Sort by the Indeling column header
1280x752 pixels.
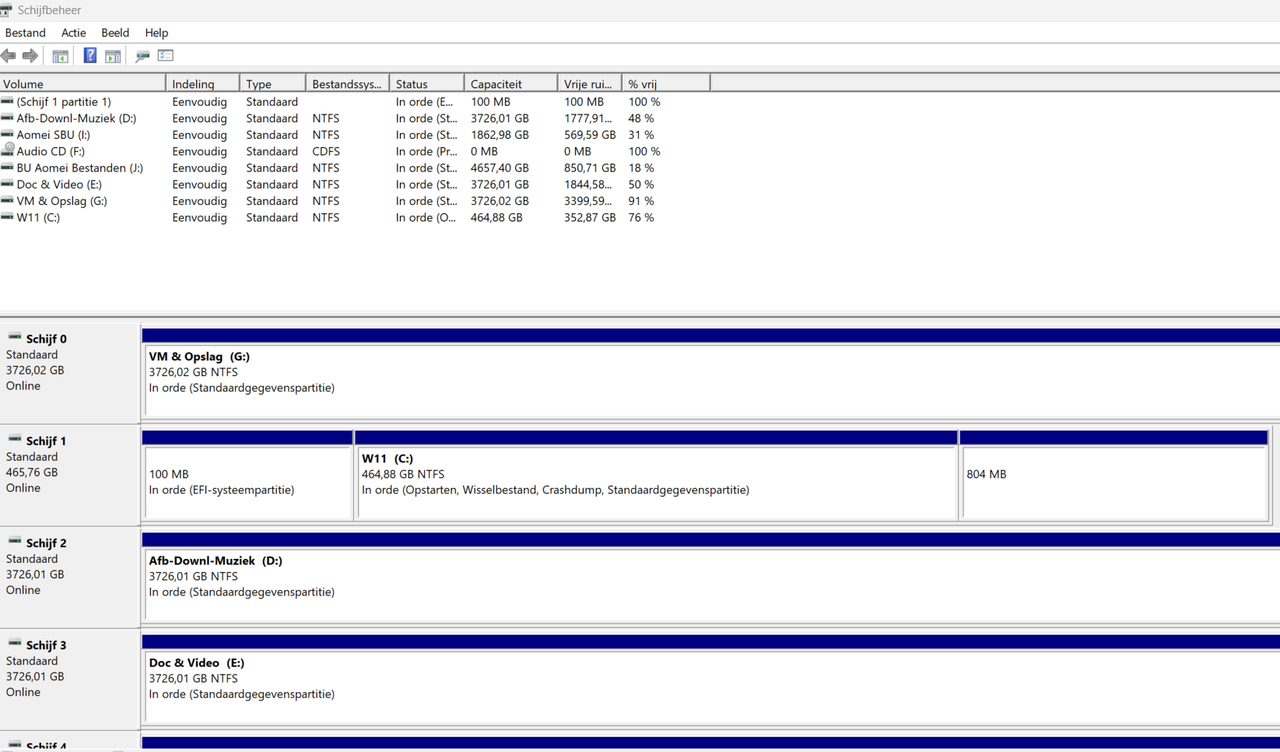pos(203,83)
